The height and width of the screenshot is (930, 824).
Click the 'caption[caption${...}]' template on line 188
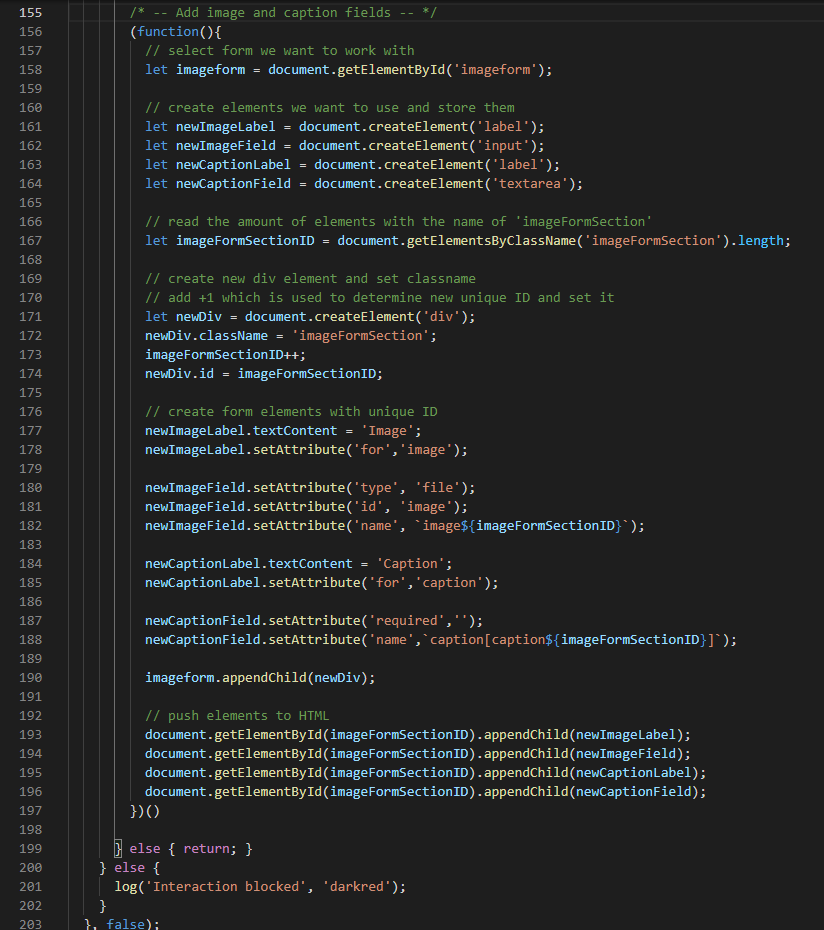572,639
